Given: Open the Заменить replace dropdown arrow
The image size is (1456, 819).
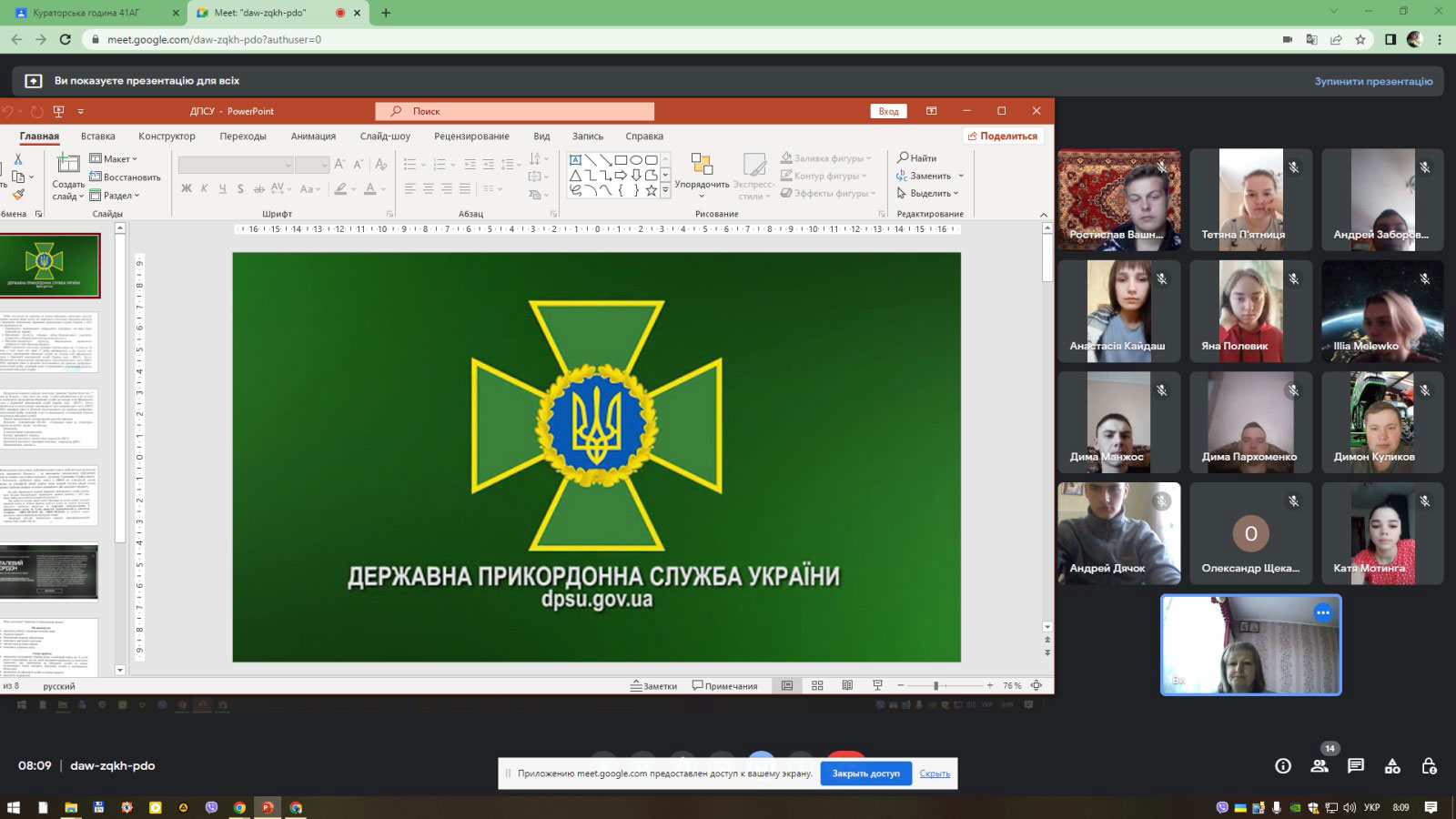Looking at the screenshot, I should click(961, 176).
